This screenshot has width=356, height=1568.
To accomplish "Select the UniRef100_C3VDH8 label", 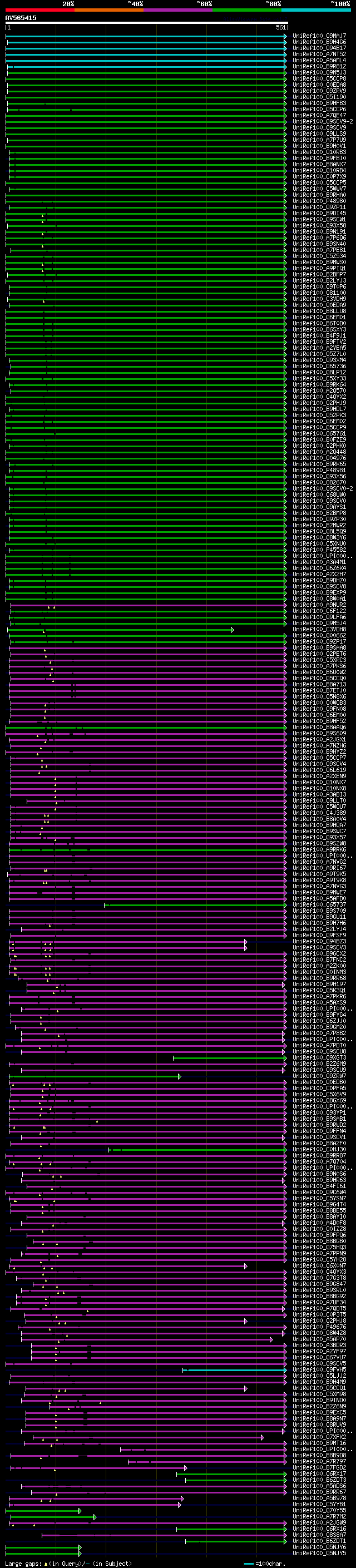I will 319,630.
